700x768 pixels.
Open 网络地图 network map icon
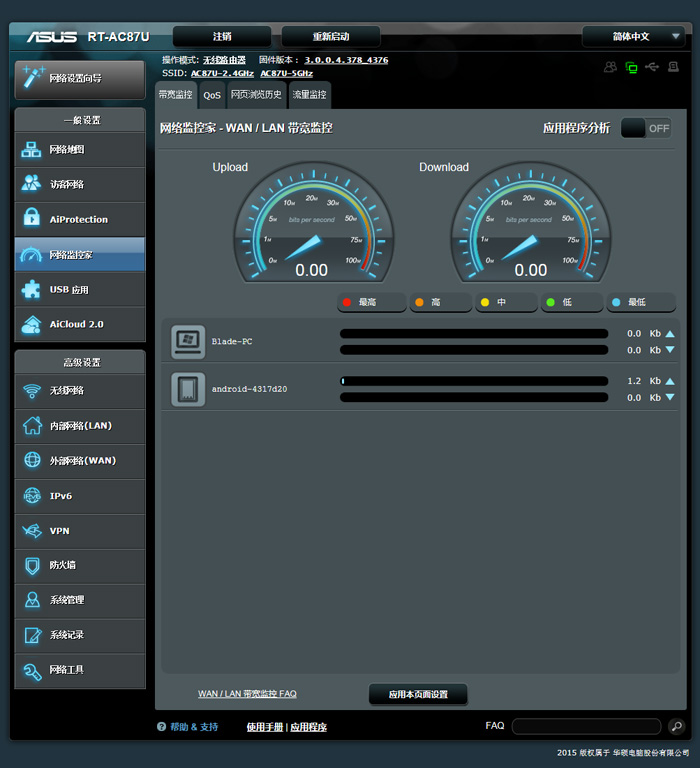point(31,149)
